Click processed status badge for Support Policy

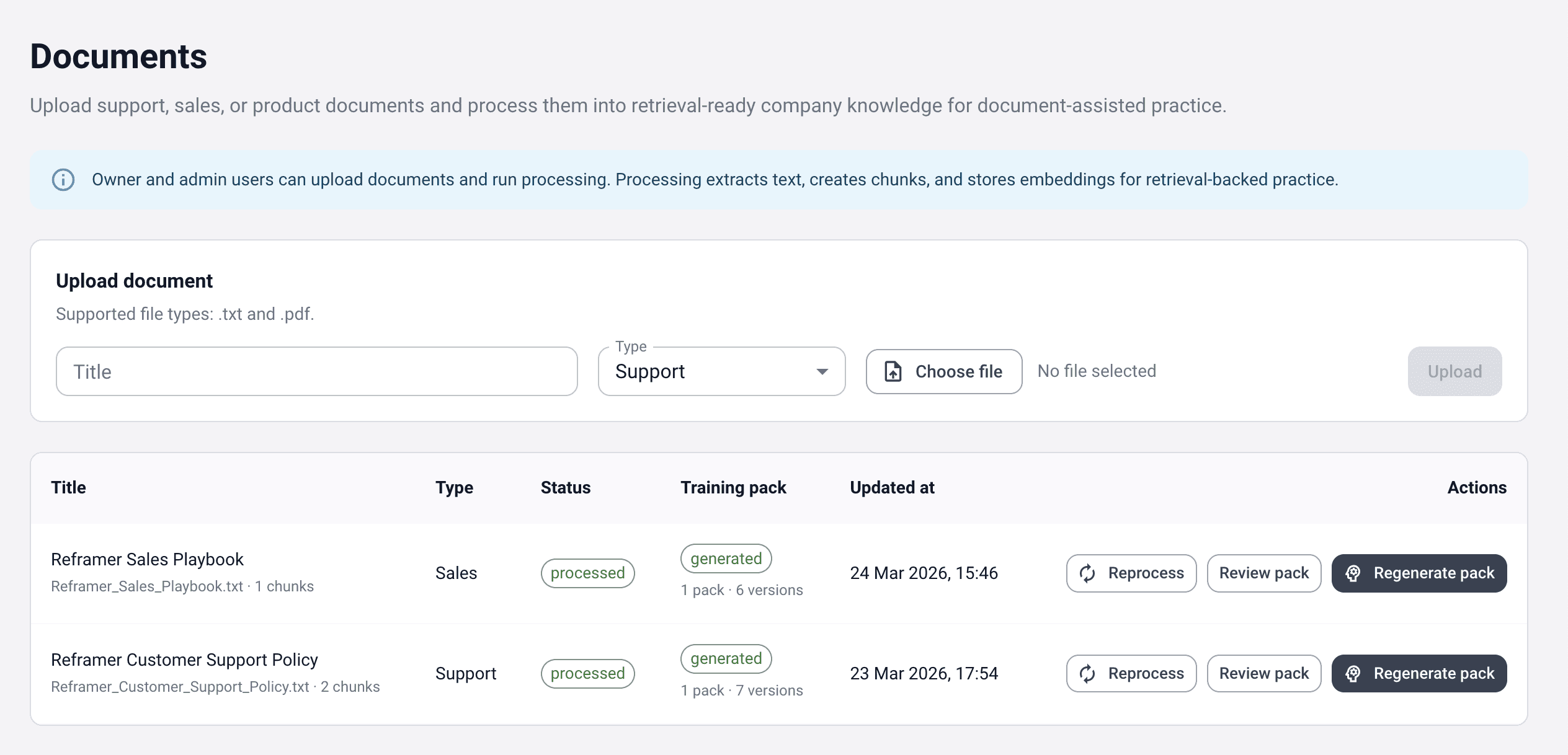coord(587,674)
